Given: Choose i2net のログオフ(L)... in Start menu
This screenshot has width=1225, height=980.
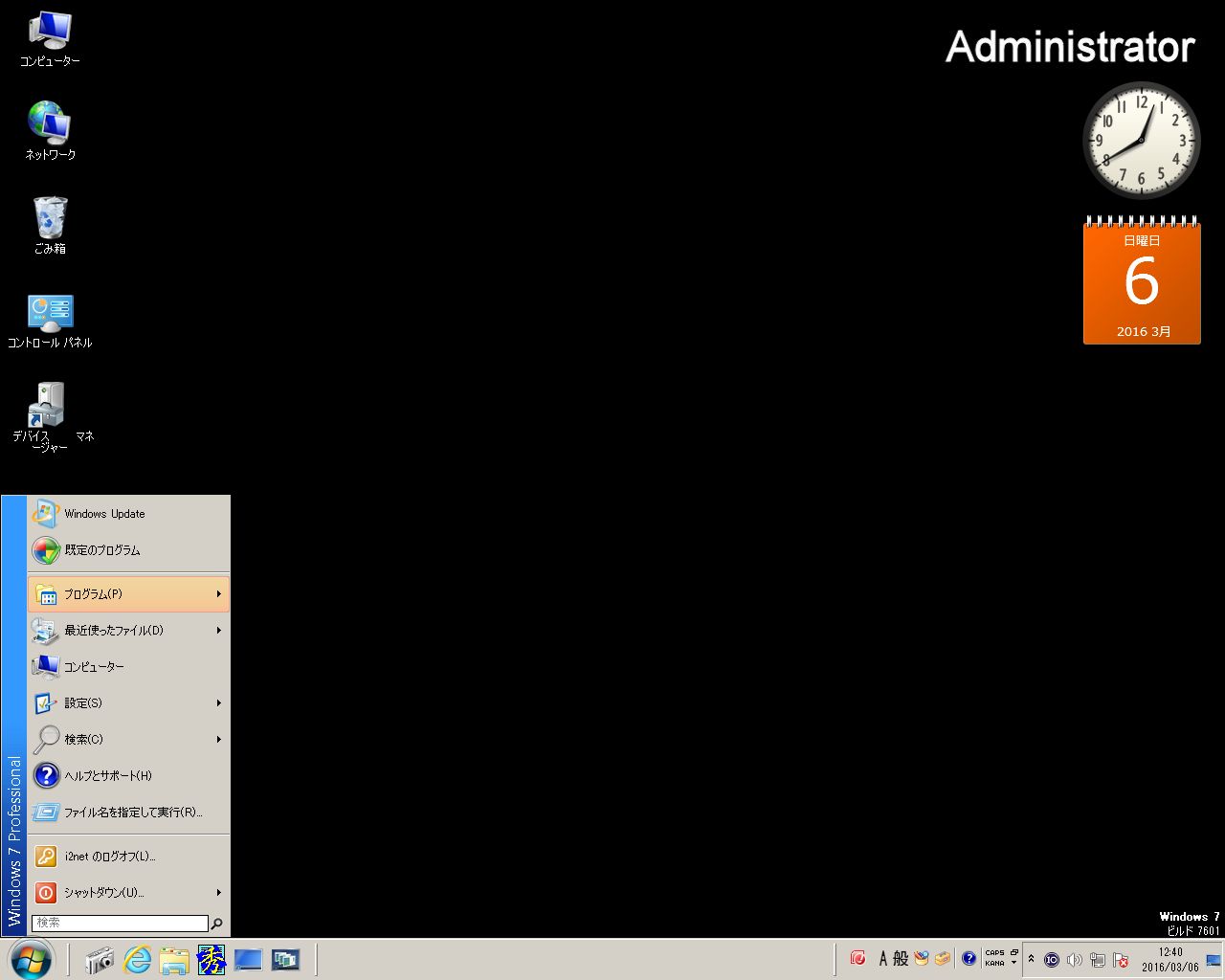Looking at the screenshot, I should pyautogui.click(x=128, y=857).
